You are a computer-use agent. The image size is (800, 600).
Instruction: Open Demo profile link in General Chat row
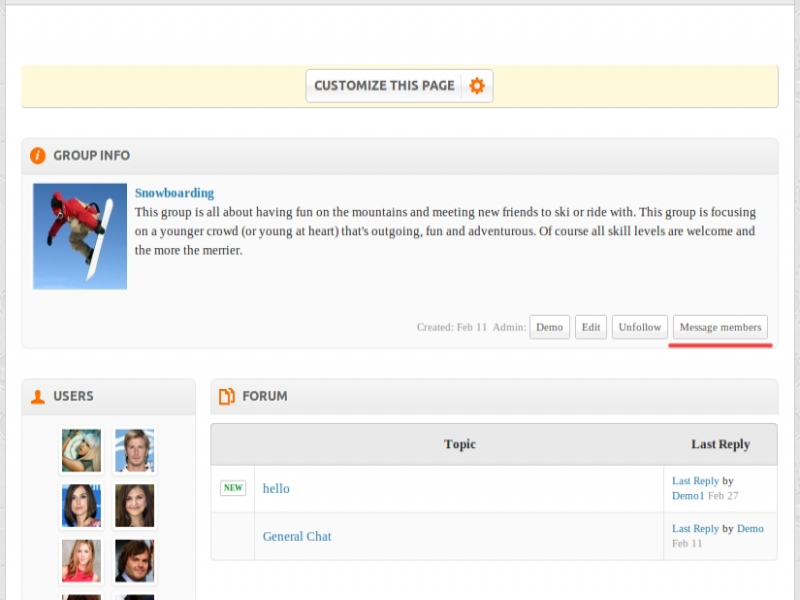[x=750, y=529]
